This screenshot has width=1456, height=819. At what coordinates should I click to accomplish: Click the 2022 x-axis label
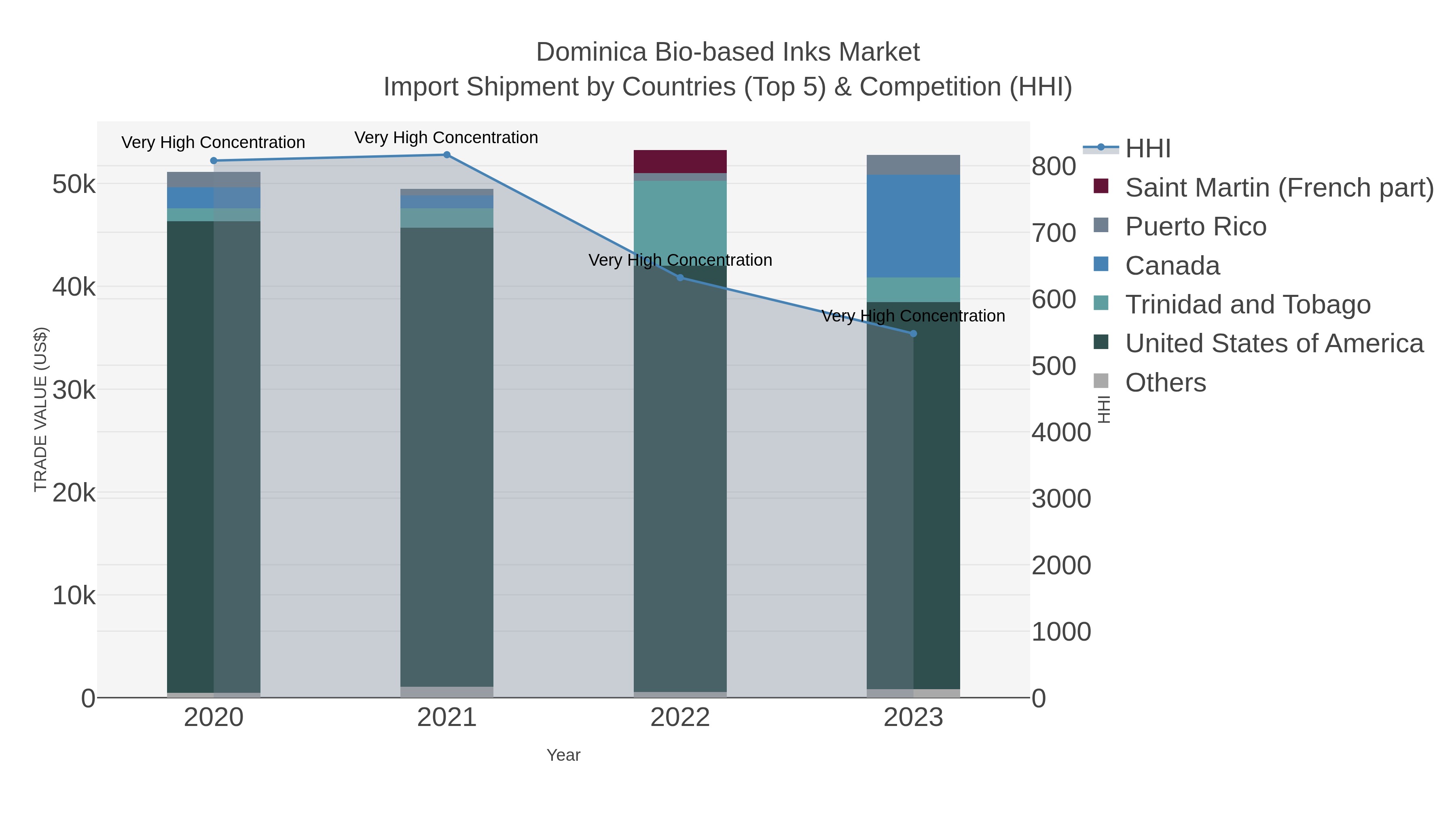[x=680, y=718]
